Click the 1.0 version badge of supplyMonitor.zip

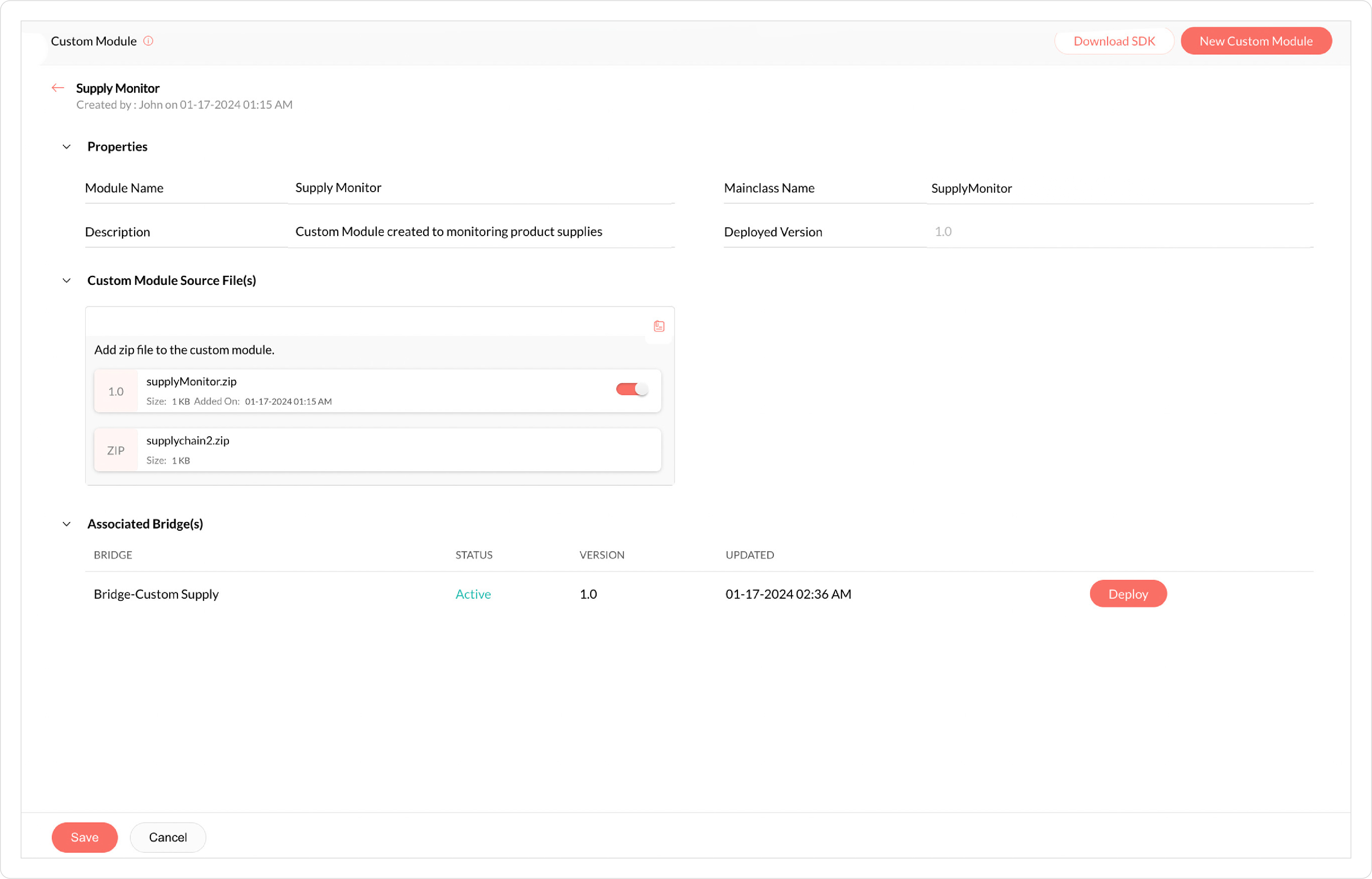point(116,392)
